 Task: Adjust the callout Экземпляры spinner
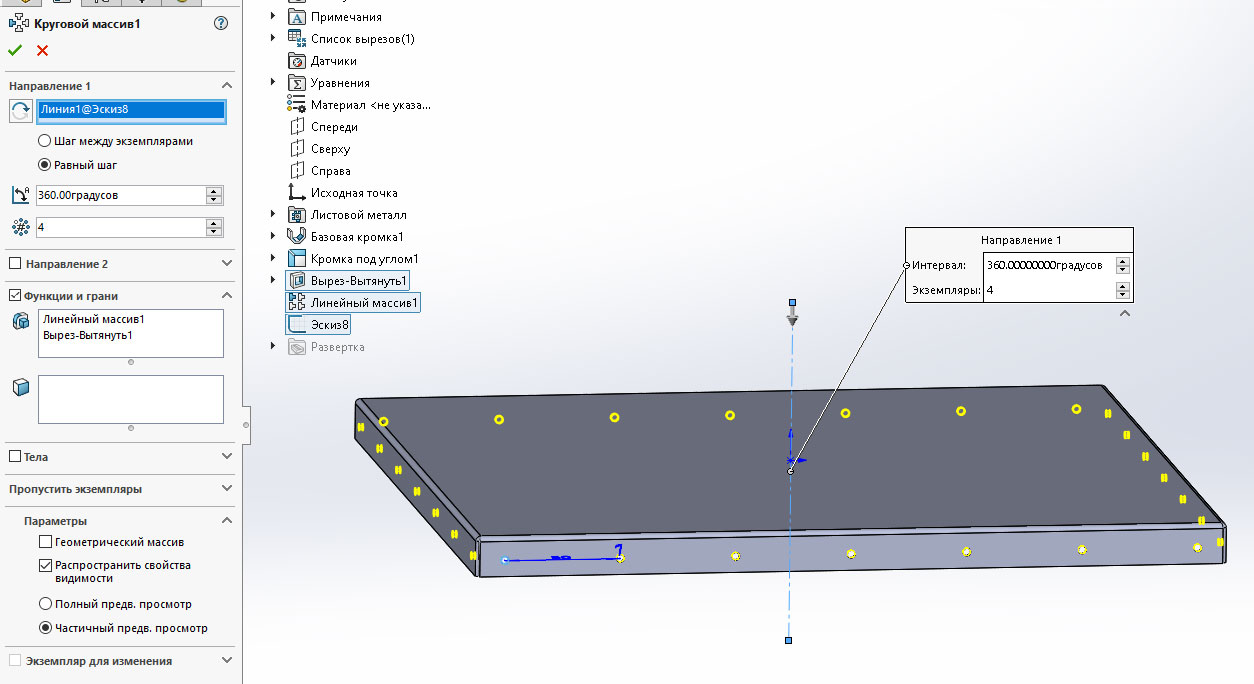(1123, 290)
